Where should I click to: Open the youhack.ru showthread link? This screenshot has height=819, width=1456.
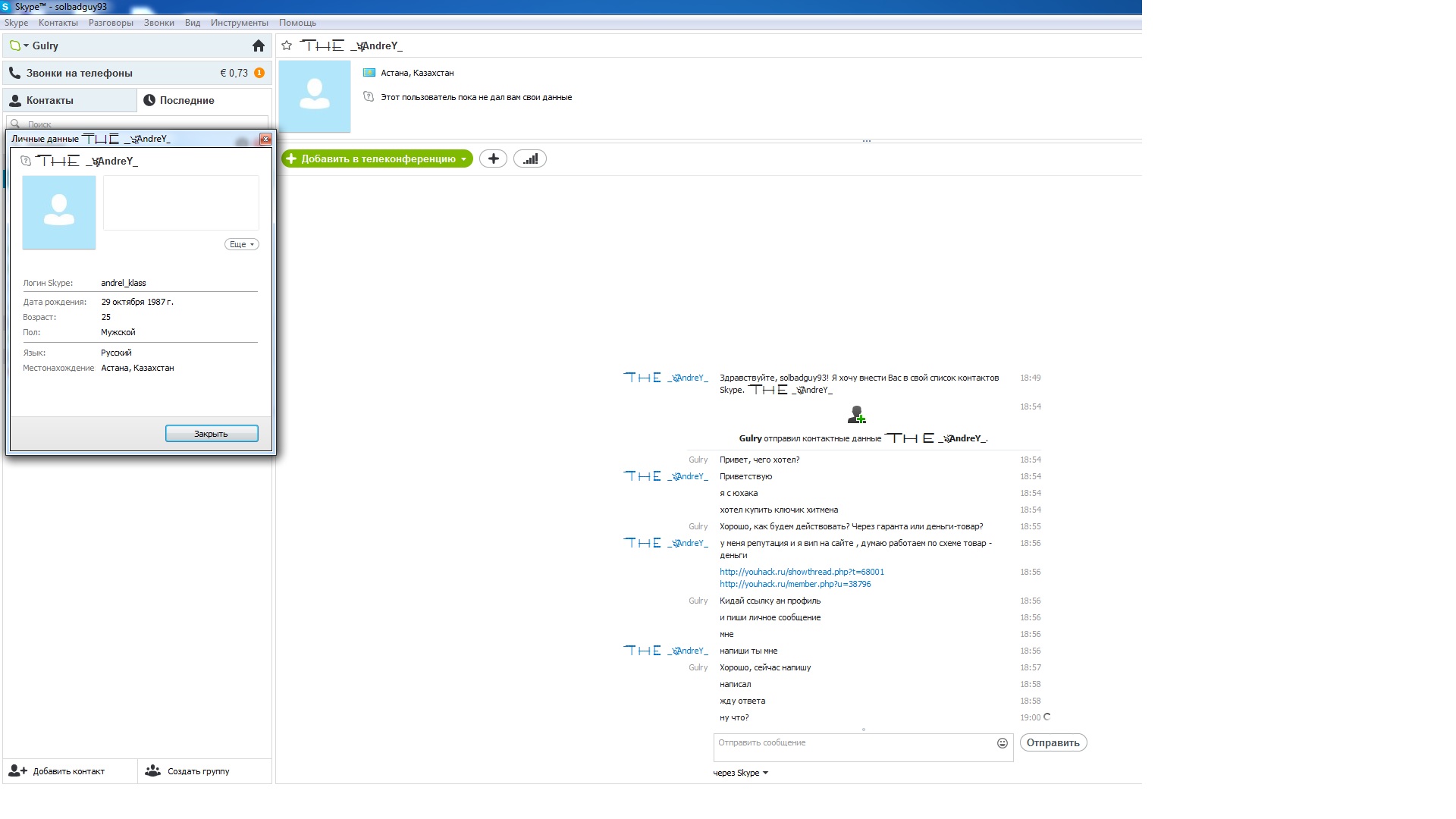802,572
